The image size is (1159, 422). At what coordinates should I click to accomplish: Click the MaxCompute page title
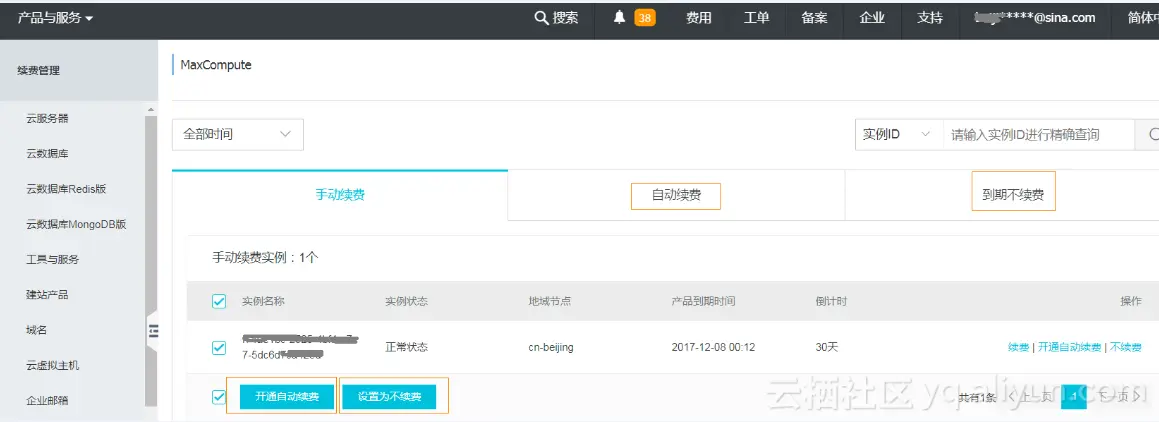pyautogui.click(x=216, y=65)
